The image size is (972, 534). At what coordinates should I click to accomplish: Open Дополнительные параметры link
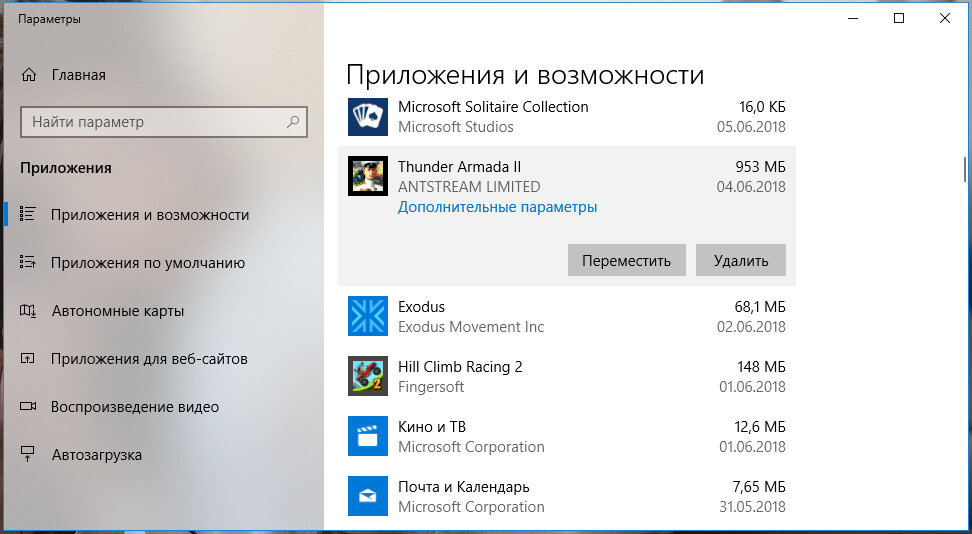[497, 207]
